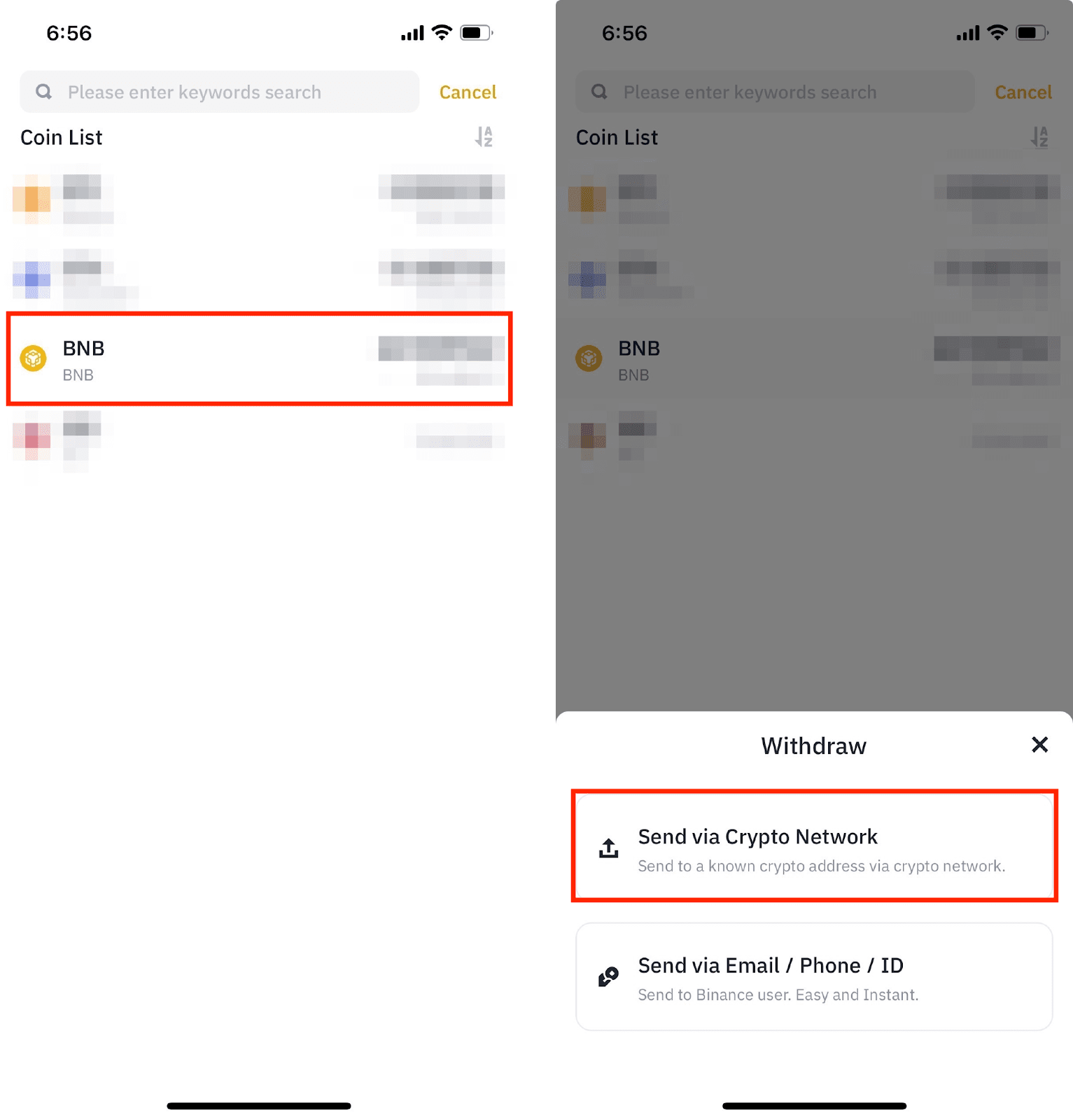Click the A-Z sort icon in left panel

click(x=484, y=136)
